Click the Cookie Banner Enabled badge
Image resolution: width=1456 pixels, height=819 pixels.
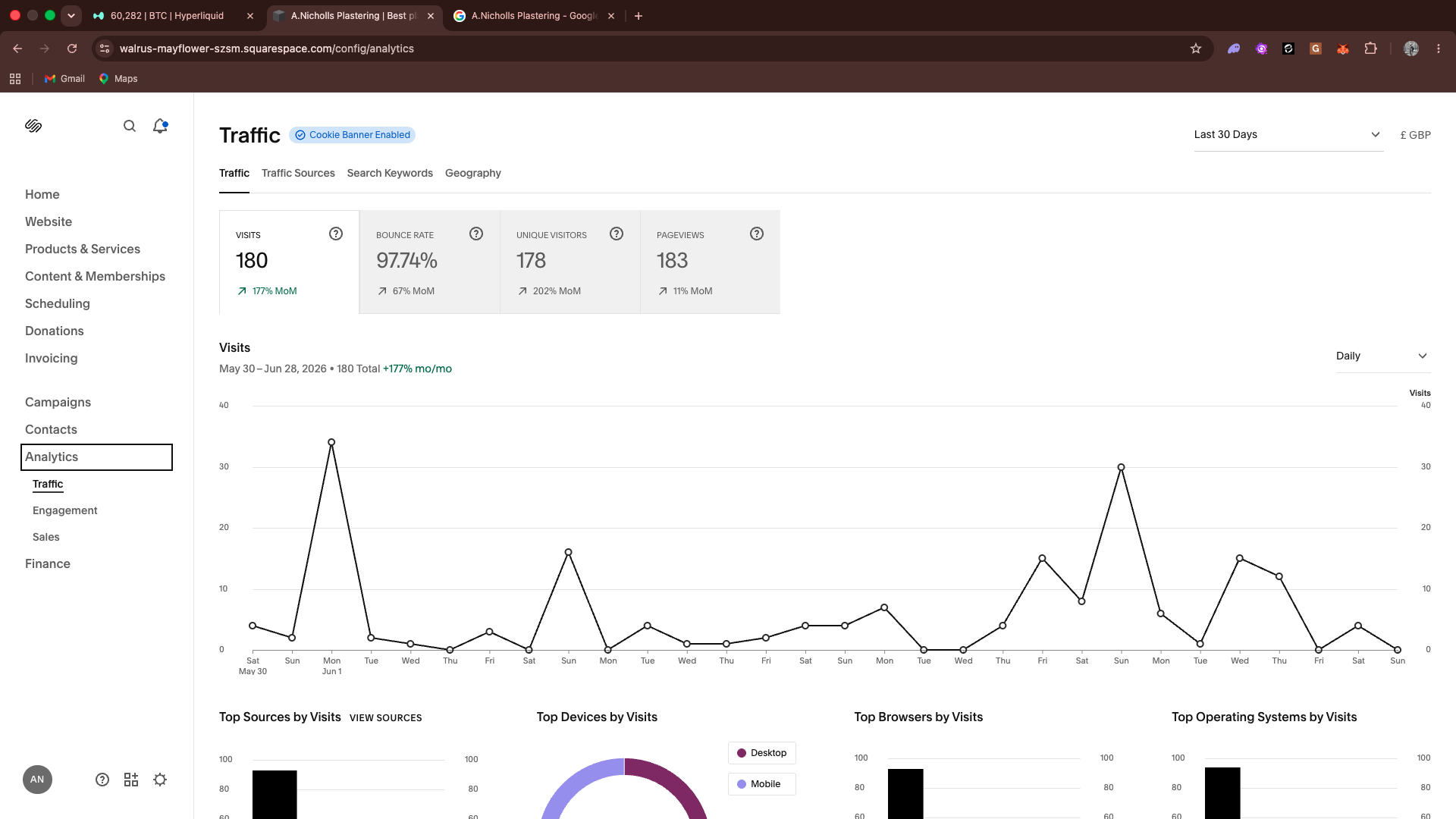pos(353,135)
